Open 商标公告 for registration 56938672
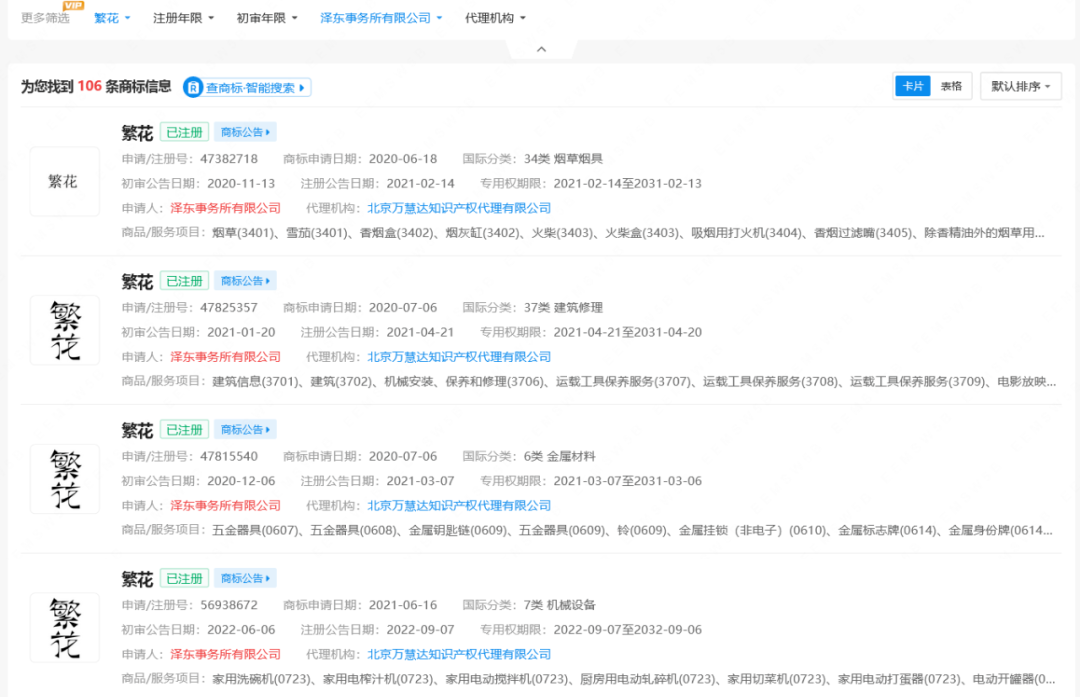The height and width of the screenshot is (697, 1080). (x=245, y=579)
